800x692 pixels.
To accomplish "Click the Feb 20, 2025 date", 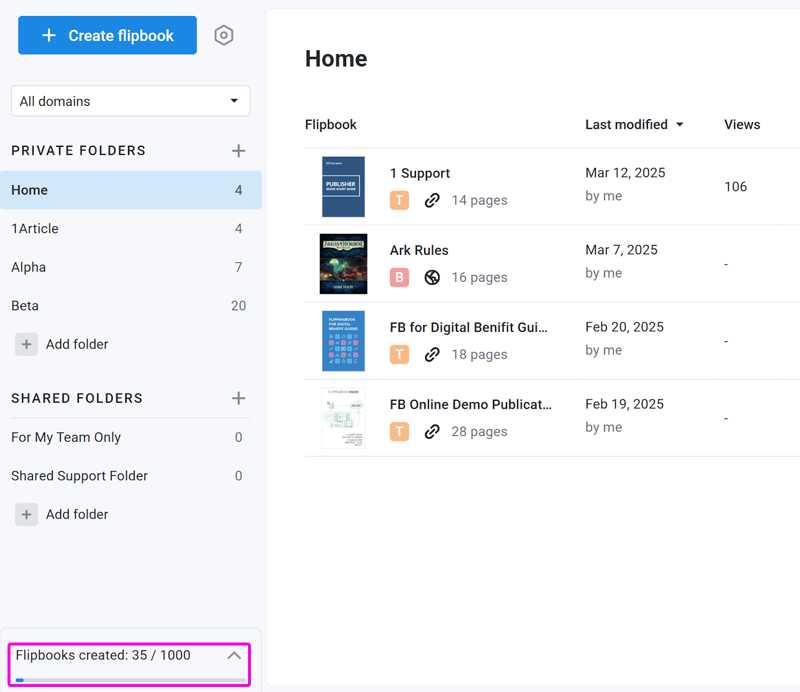I will click(x=624, y=327).
